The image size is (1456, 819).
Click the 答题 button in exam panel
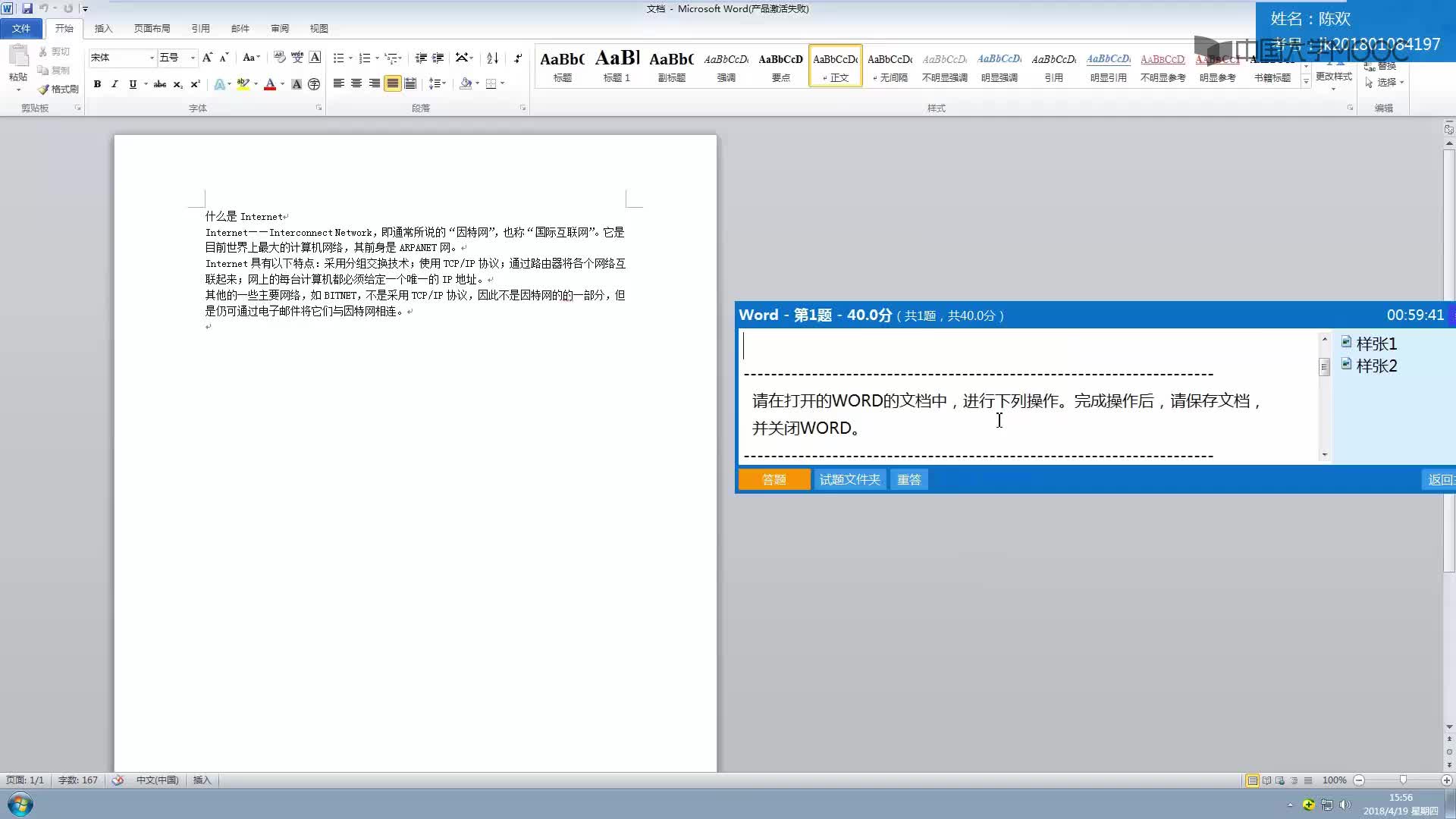click(x=774, y=480)
